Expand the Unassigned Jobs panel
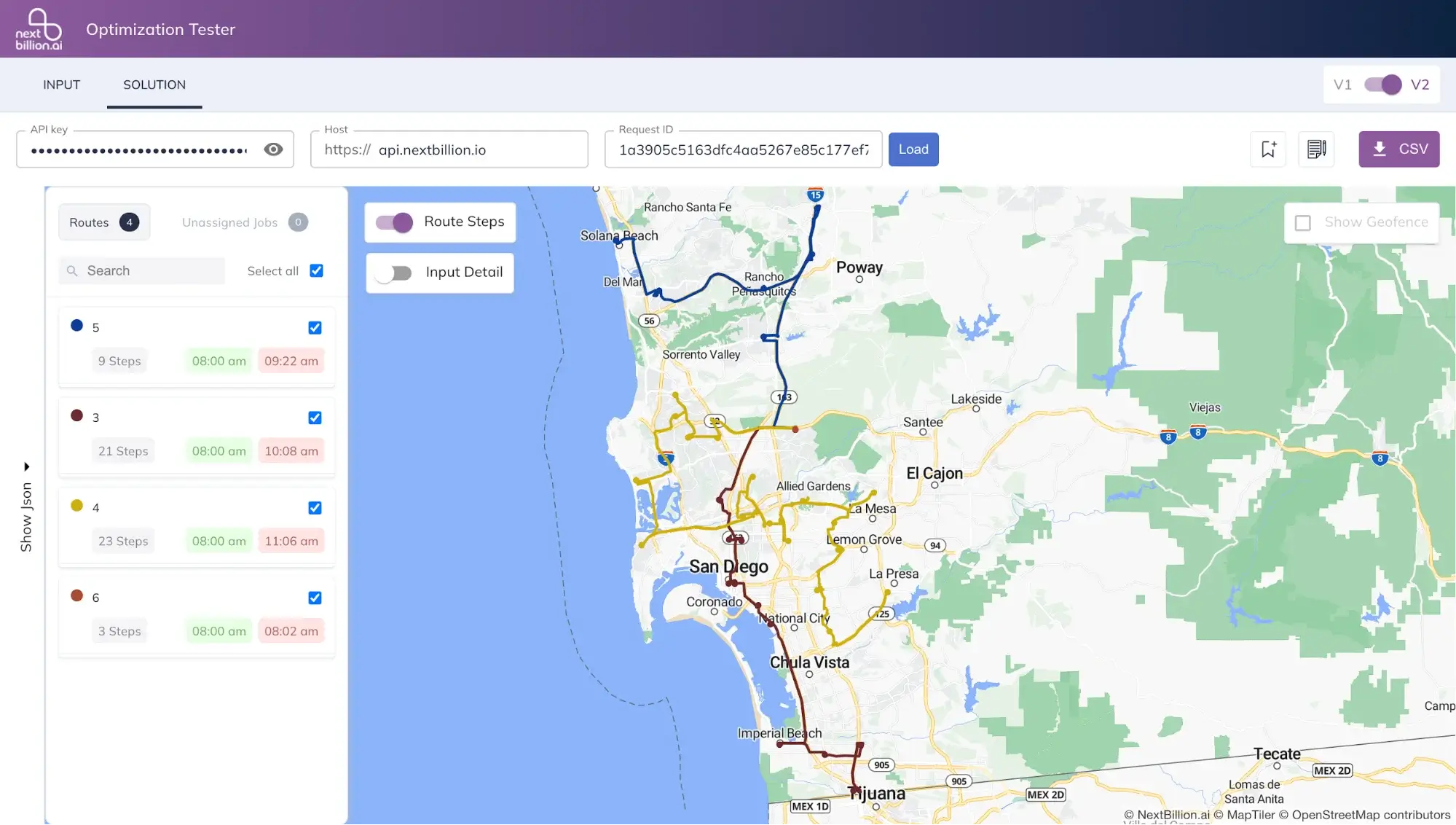 point(242,222)
